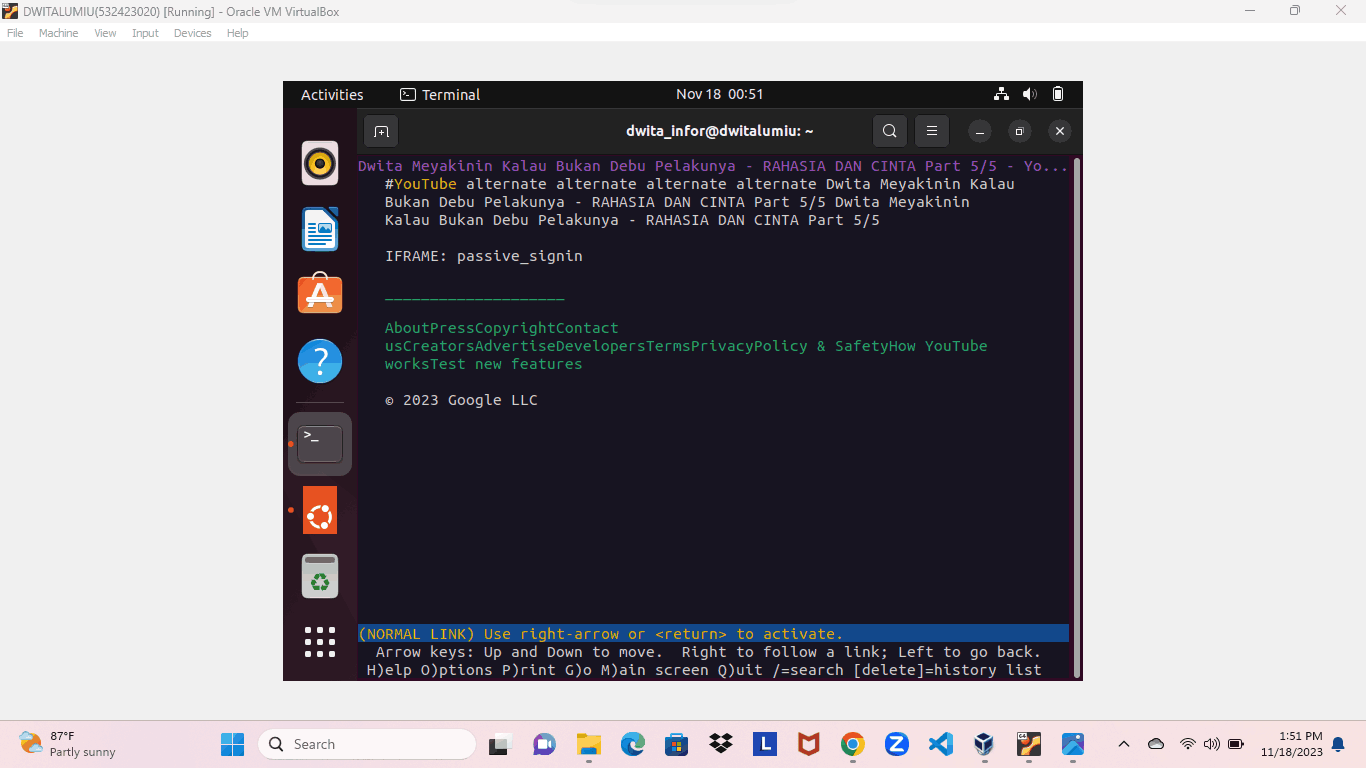Open Visual Studio Code from the taskbar

tap(940, 744)
